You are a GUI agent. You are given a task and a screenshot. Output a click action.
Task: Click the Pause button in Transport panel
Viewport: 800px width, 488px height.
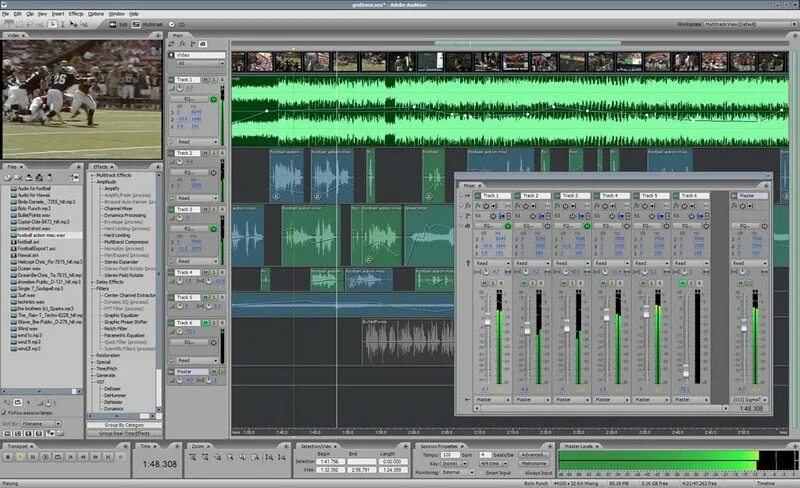click(33, 457)
